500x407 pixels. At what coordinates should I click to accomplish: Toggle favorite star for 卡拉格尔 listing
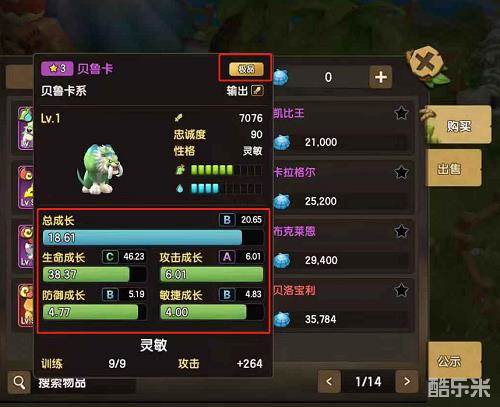(401, 172)
